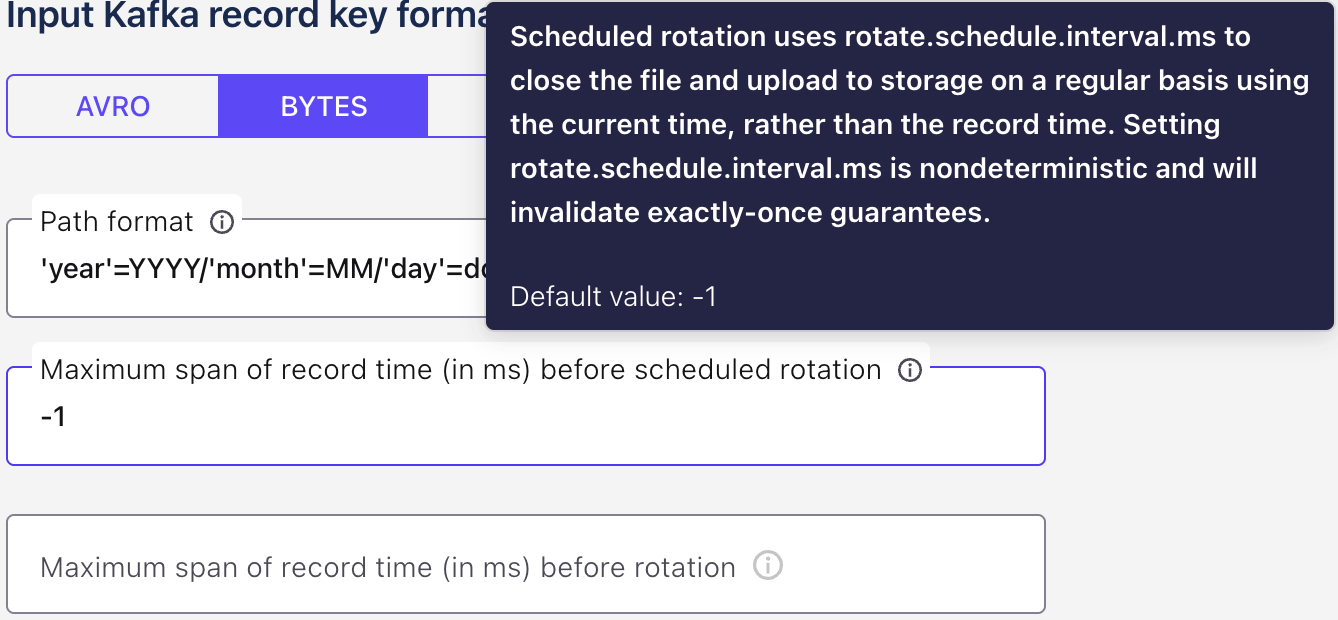This screenshot has height=620, width=1338.
Task: Click info icon beside 'before rotation' field
Action: 767,567
